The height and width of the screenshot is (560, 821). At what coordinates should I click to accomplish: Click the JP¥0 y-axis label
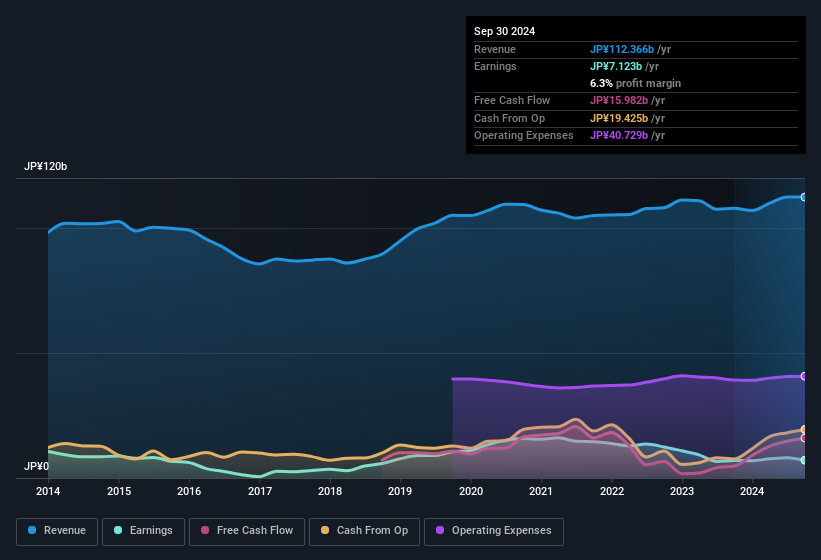[x=36, y=466]
